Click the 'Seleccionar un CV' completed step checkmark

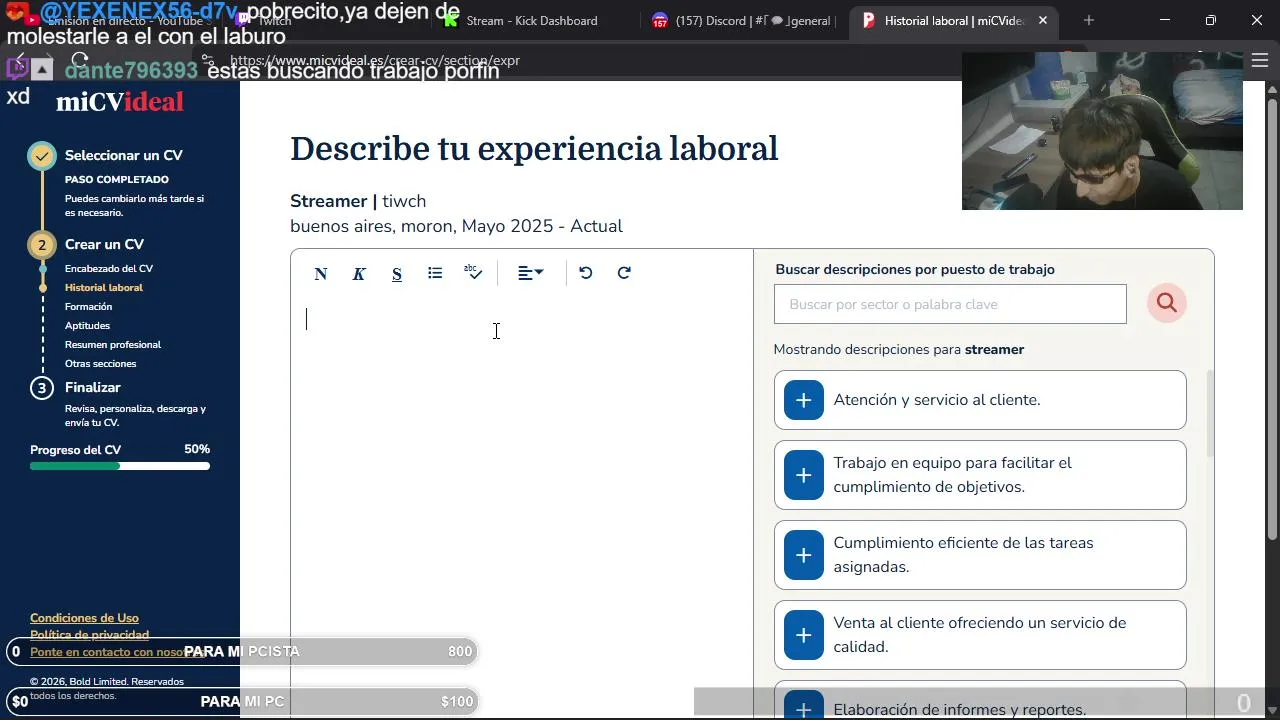click(42, 156)
